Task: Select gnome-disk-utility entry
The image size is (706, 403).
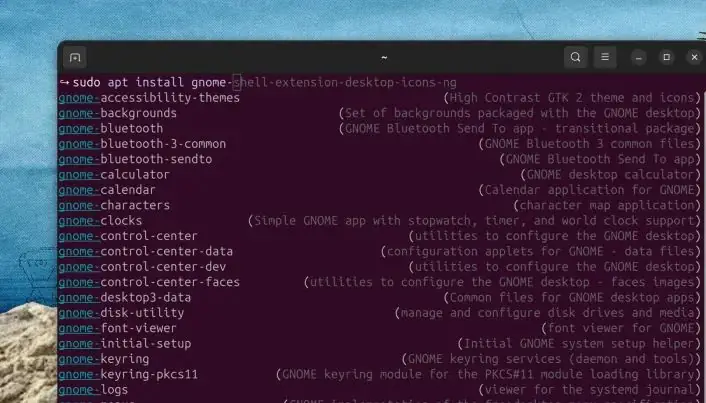Action: (121, 312)
